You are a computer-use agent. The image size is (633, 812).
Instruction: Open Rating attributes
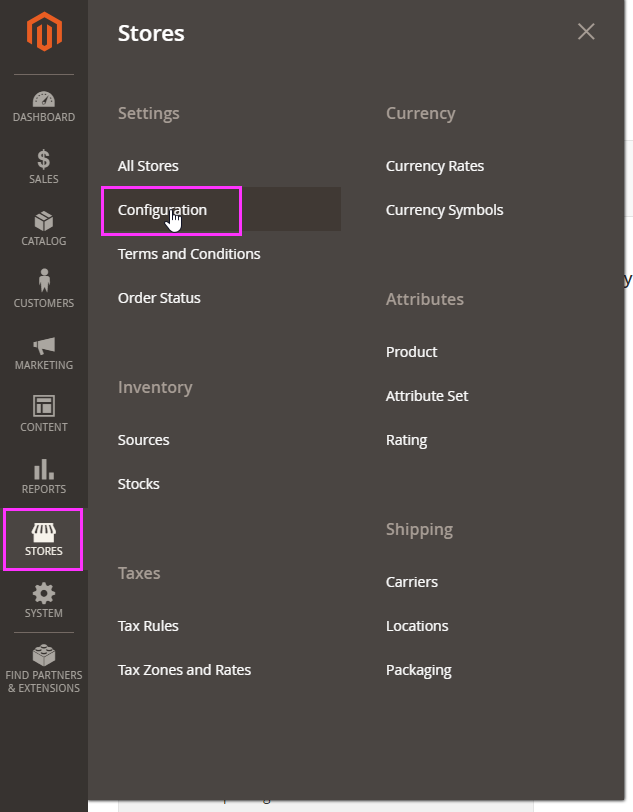coord(407,440)
